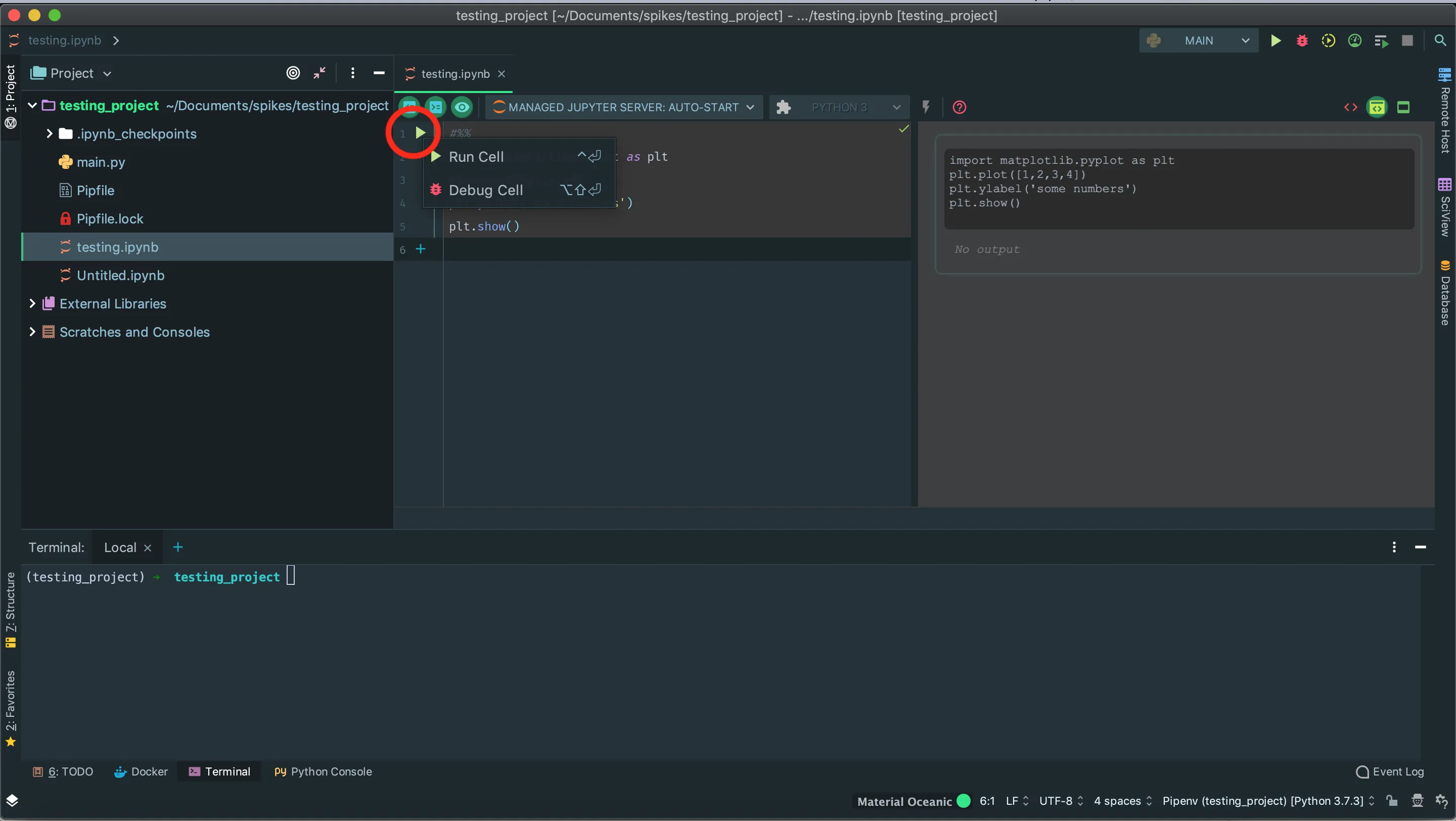Image resolution: width=1456 pixels, height=821 pixels.
Task: Open the MAIN run configuration dropdown
Action: [x=1198, y=40]
